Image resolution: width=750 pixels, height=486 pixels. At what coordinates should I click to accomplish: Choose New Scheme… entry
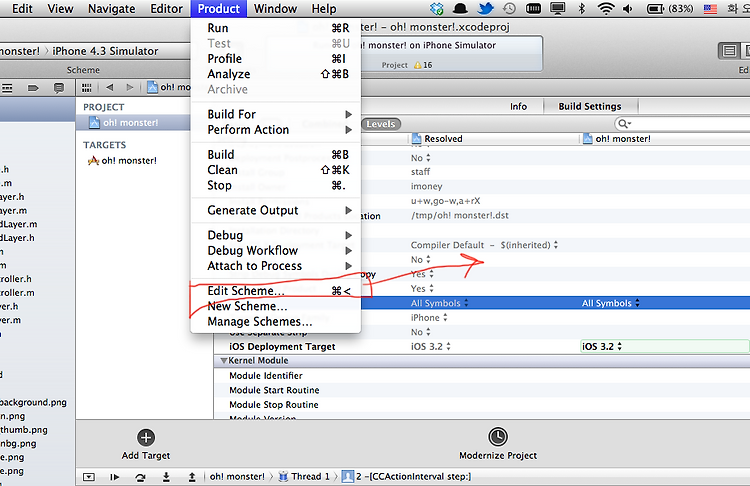[276, 306]
